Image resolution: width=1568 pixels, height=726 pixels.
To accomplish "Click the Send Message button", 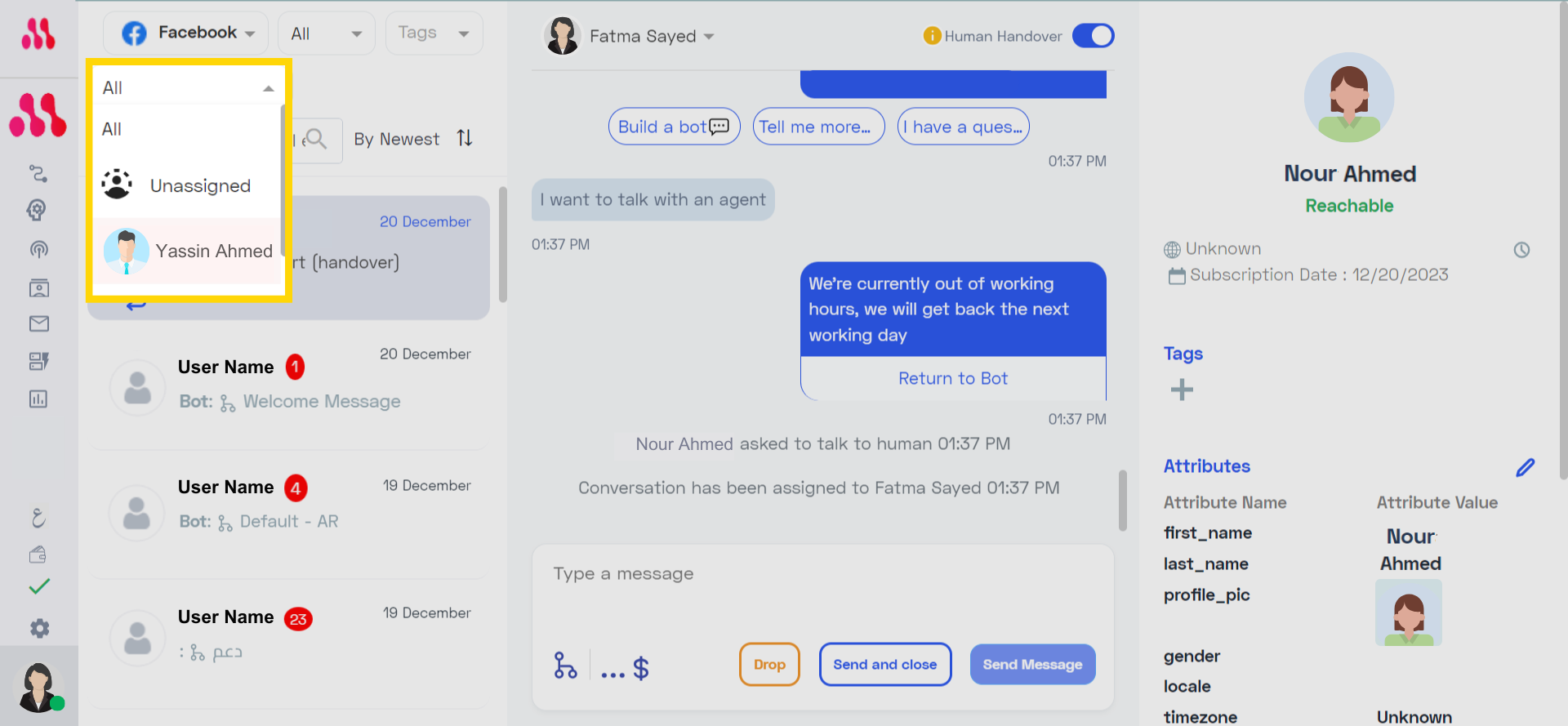I will [x=1032, y=665].
